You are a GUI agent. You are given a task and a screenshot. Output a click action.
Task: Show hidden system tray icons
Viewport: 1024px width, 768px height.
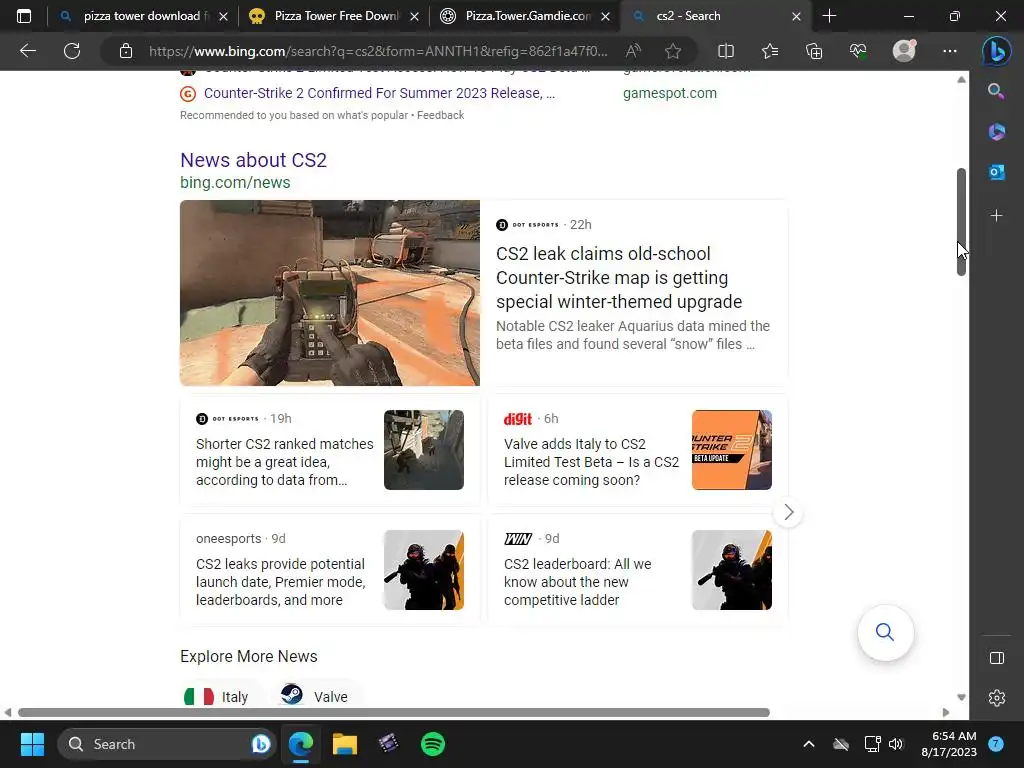tap(808, 744)
